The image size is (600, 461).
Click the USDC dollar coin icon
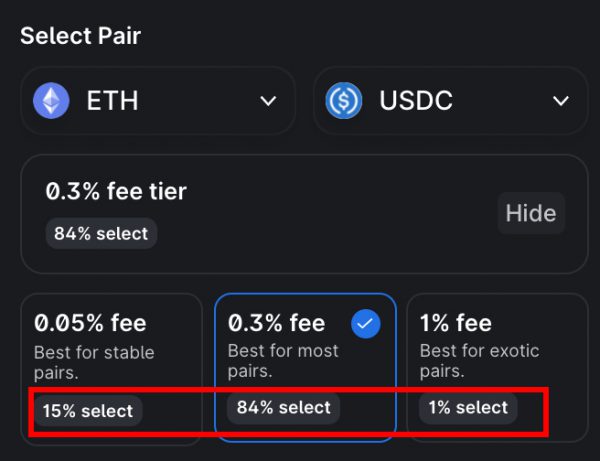tap(345, 101)
